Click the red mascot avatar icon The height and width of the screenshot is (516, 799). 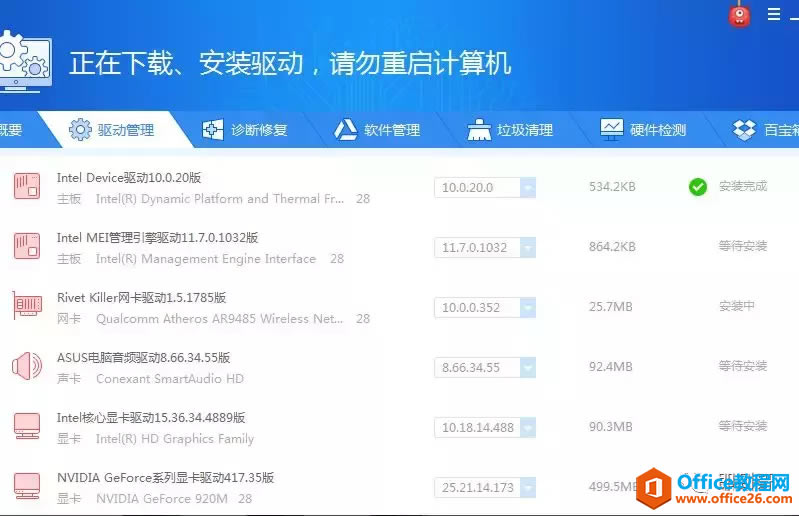click(x=739, y=15)
